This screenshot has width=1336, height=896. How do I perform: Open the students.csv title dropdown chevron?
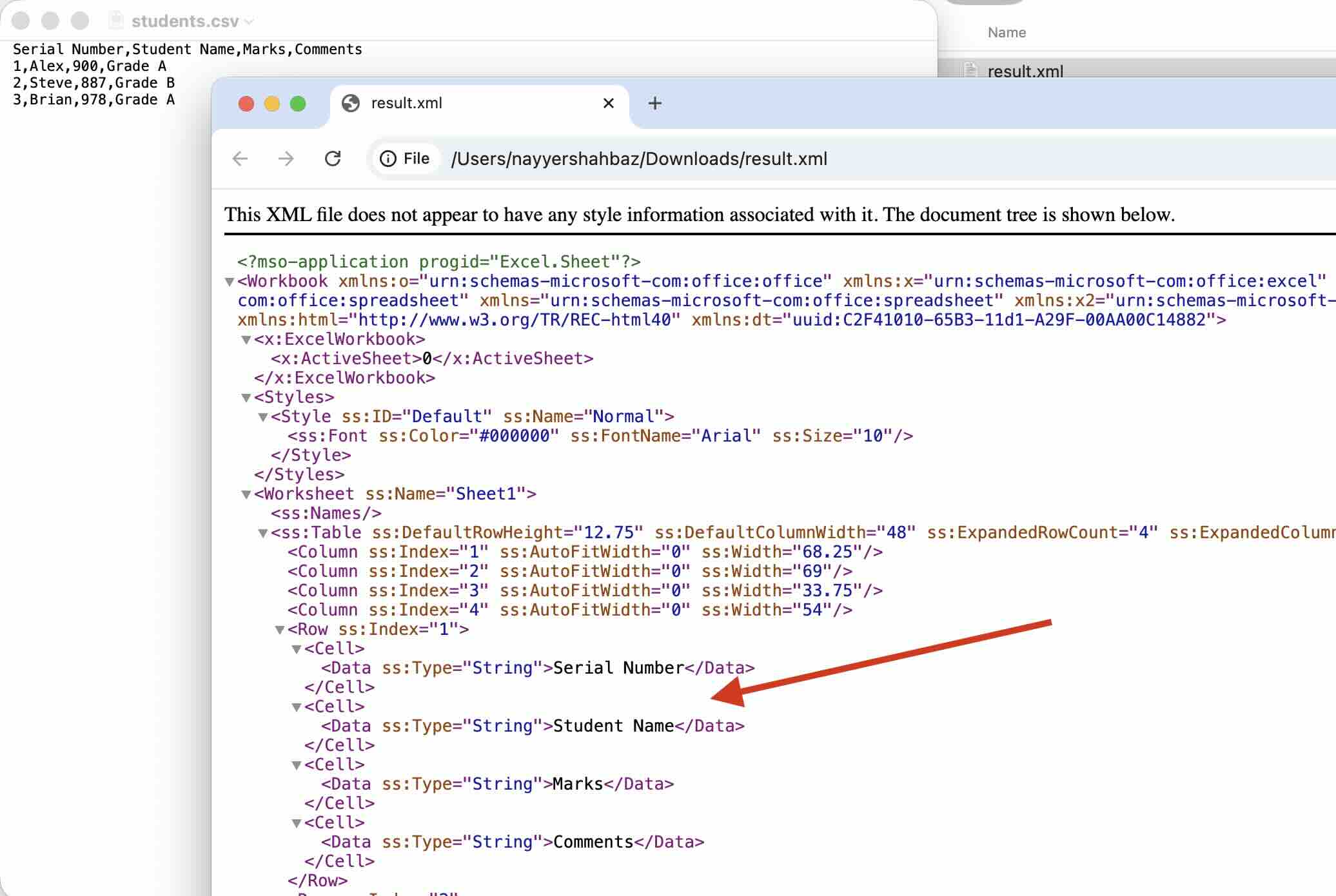(247, 21)
